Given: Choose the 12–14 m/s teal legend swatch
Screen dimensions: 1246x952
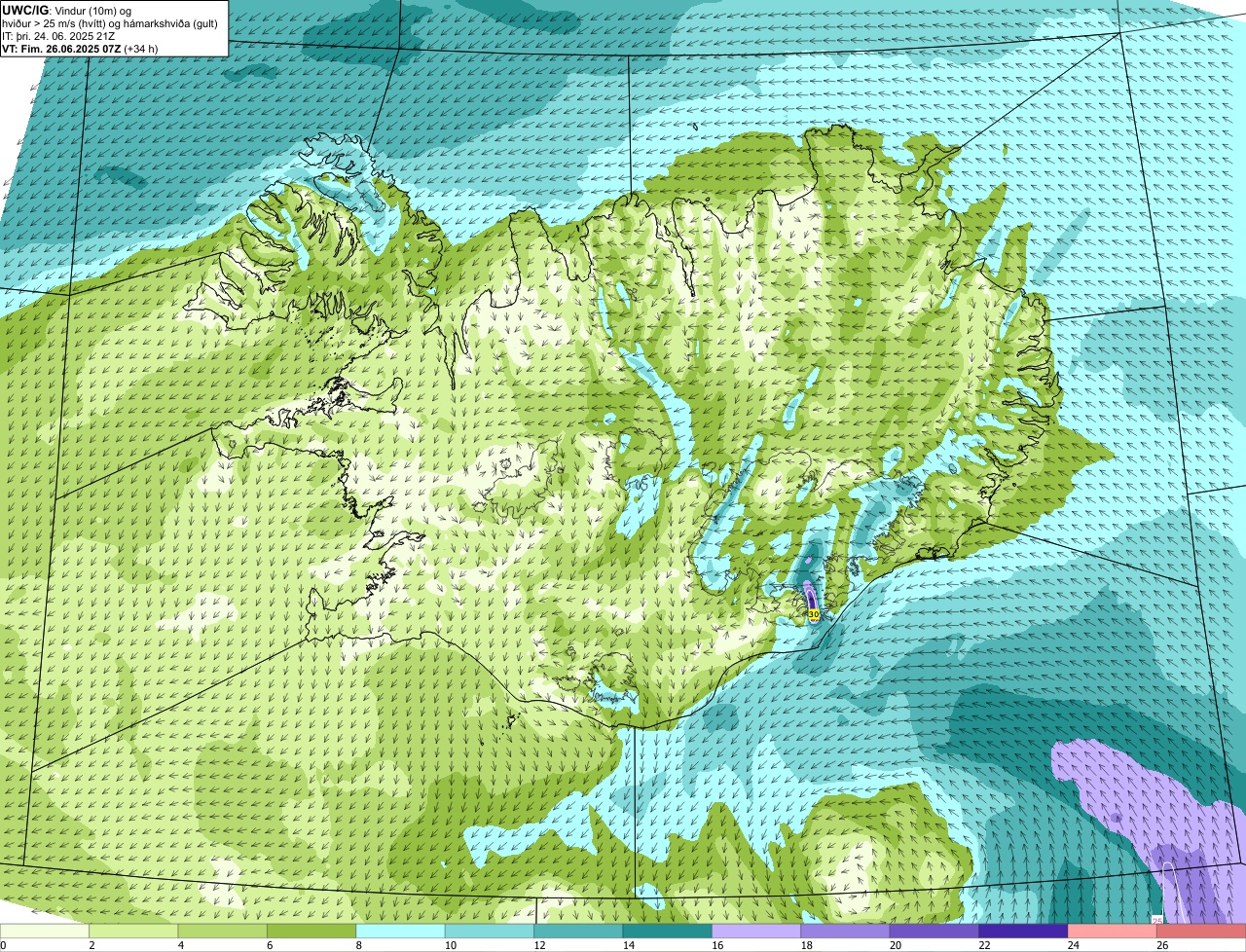Looking at the screenshot, I should tap(578, 932).
